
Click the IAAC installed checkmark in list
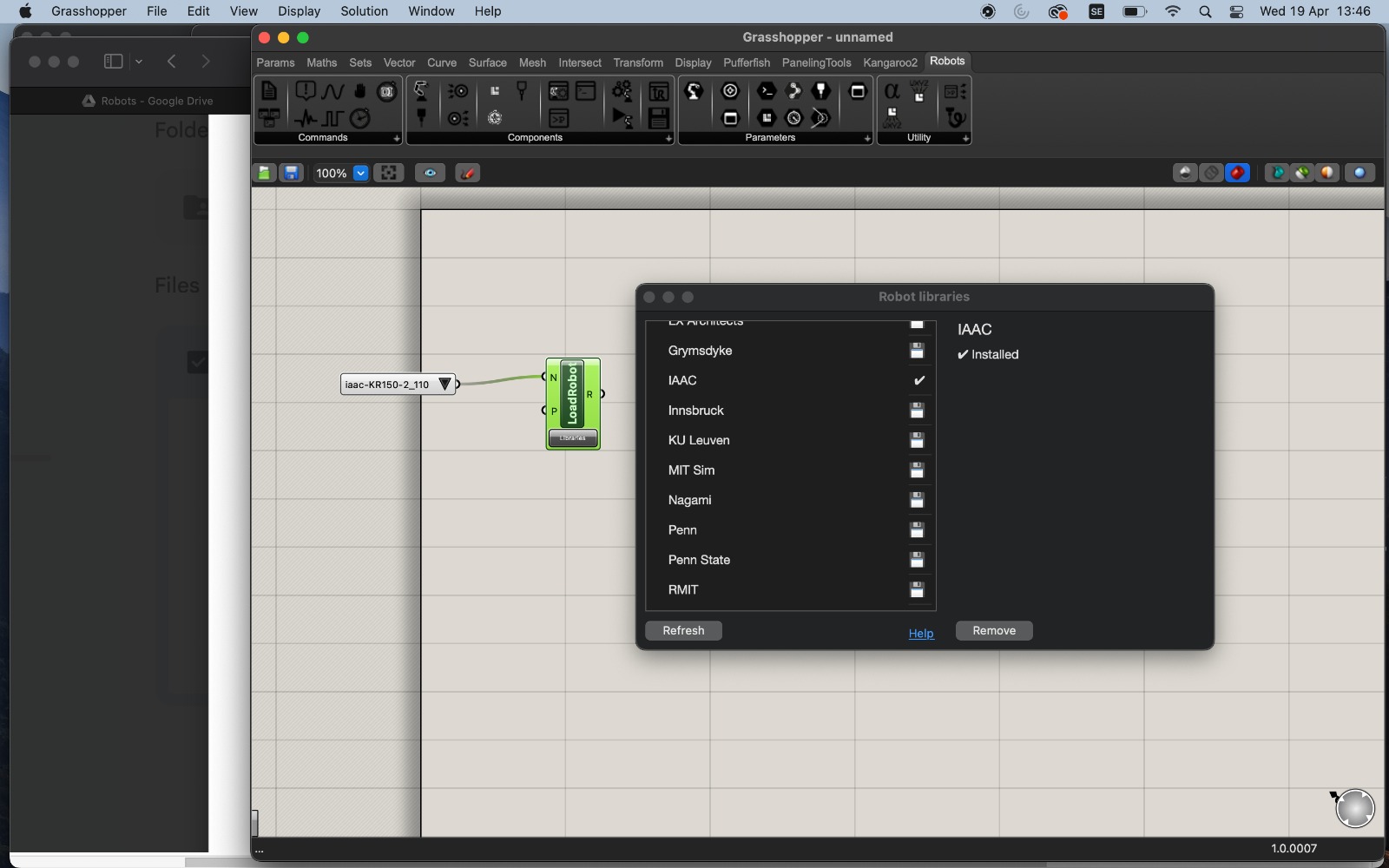pyautogui.click(x=919, y=380)
